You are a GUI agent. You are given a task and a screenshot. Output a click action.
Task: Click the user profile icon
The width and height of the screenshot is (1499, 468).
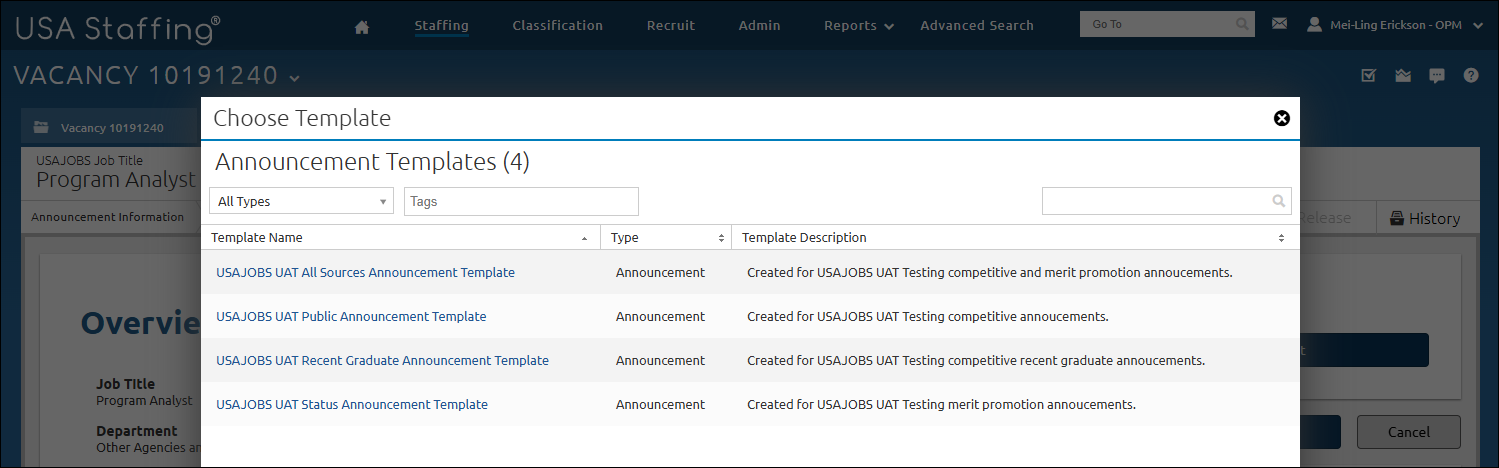point(1314,24)
